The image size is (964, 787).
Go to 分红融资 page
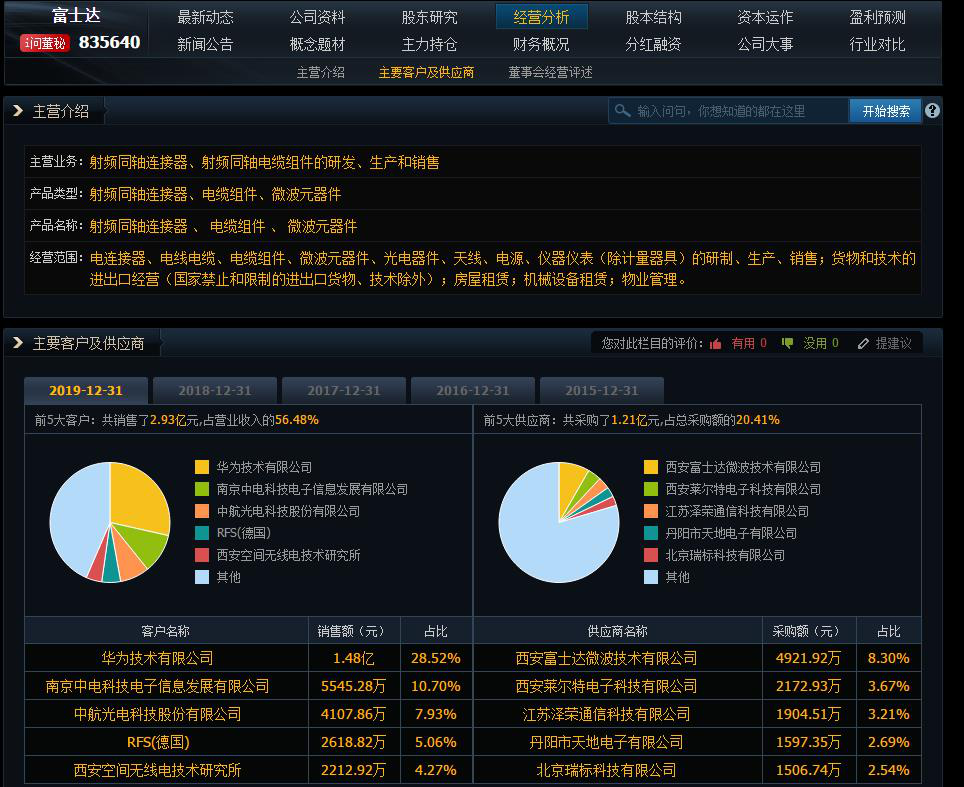coord(654,44)
